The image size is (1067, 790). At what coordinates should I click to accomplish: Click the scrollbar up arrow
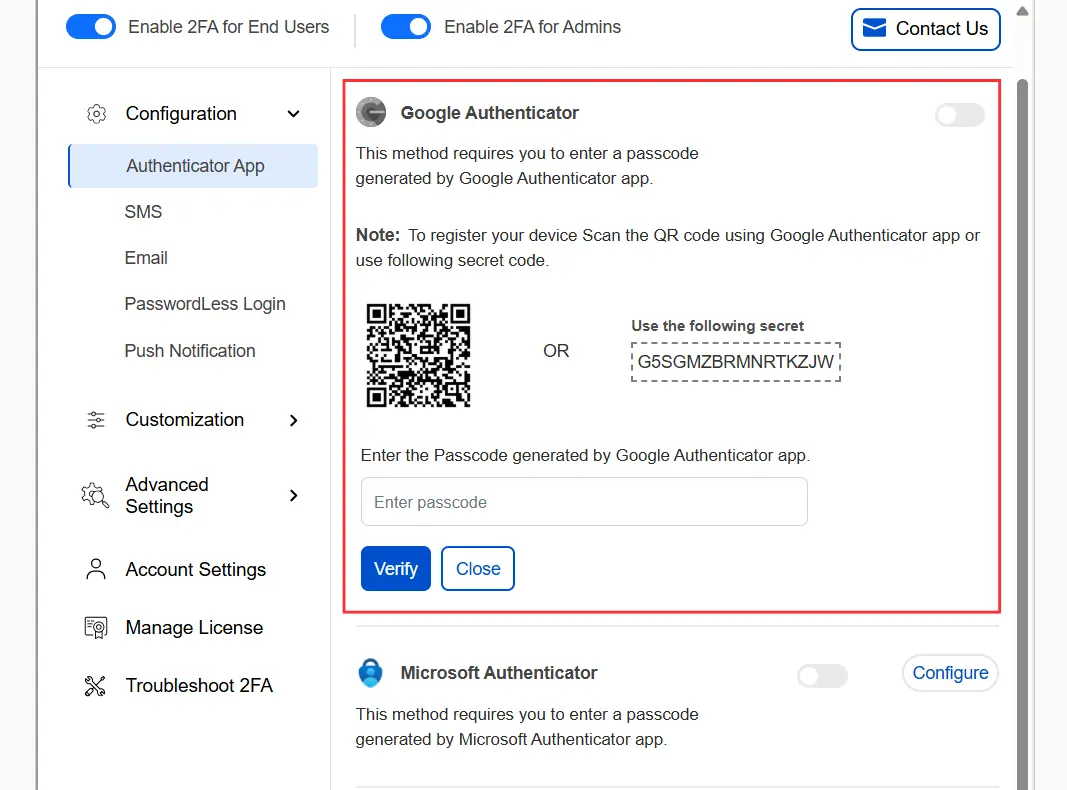(1022, 11)
